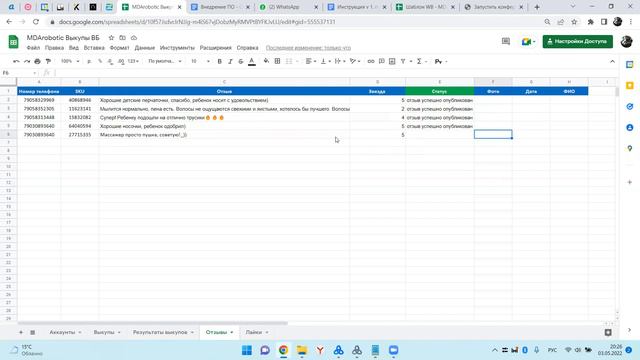Print the spreadsheet via the printer icon
Viewport: 640px width, 360px height.
pos(38,61)
